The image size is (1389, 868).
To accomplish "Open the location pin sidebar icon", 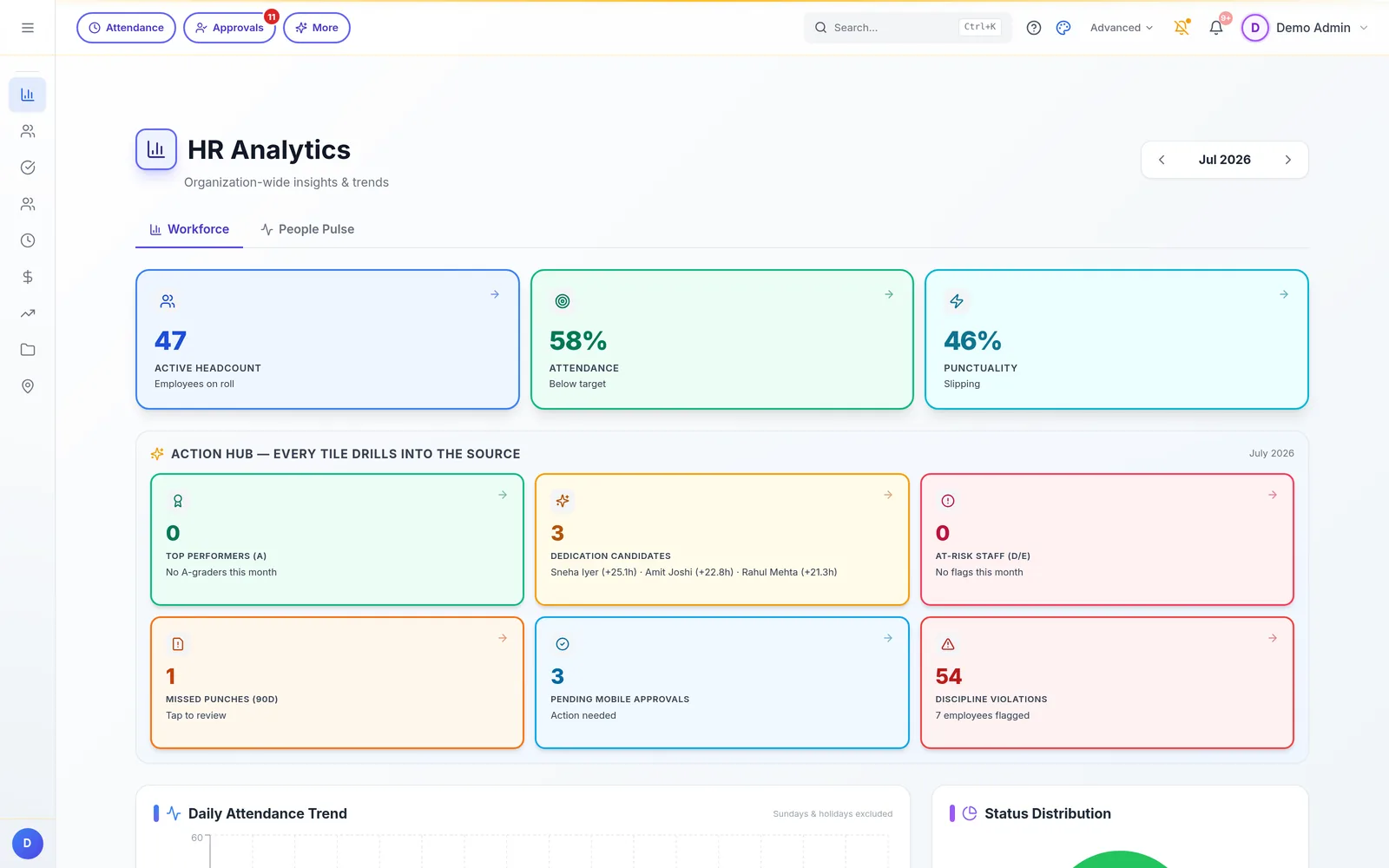I will point(28,386).
